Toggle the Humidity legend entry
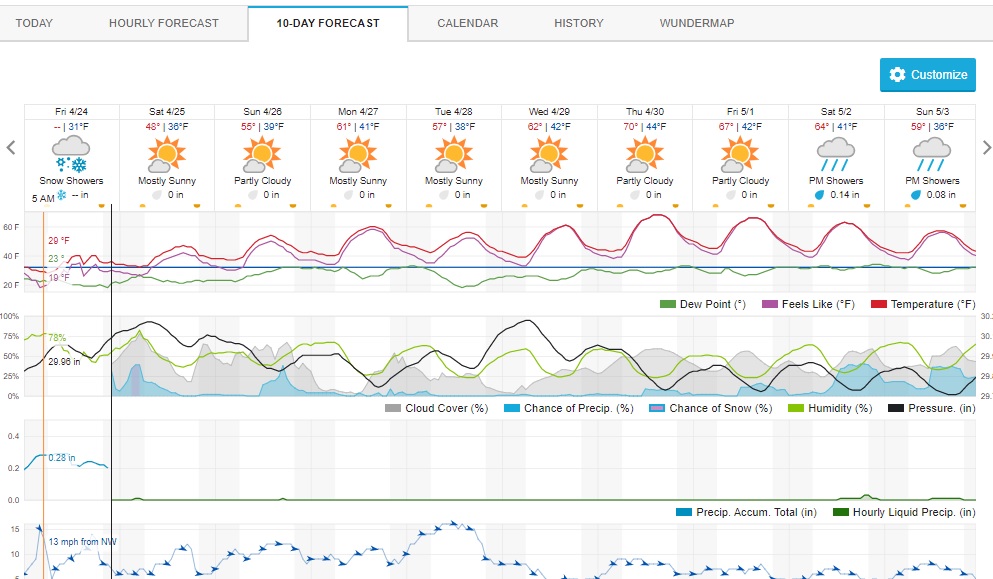 [831, 408]
